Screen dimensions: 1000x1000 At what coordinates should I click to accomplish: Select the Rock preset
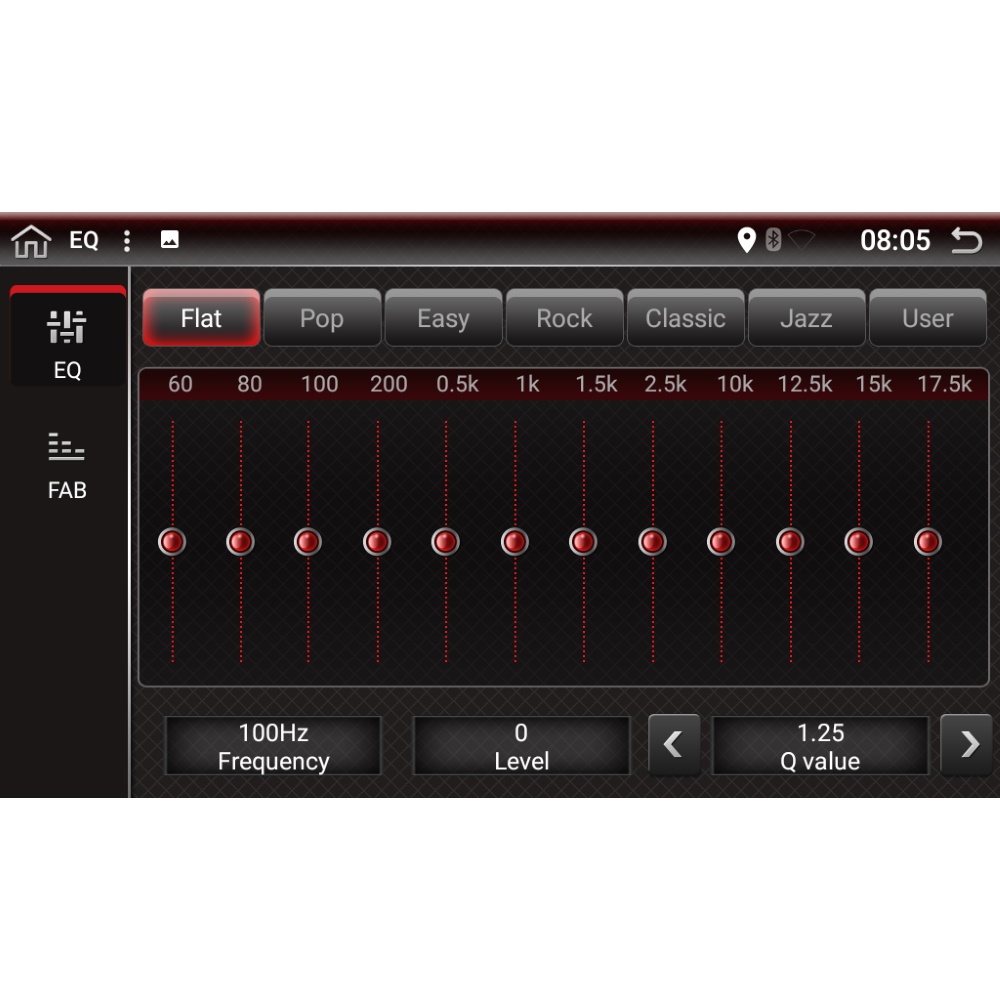coord(564,318)
